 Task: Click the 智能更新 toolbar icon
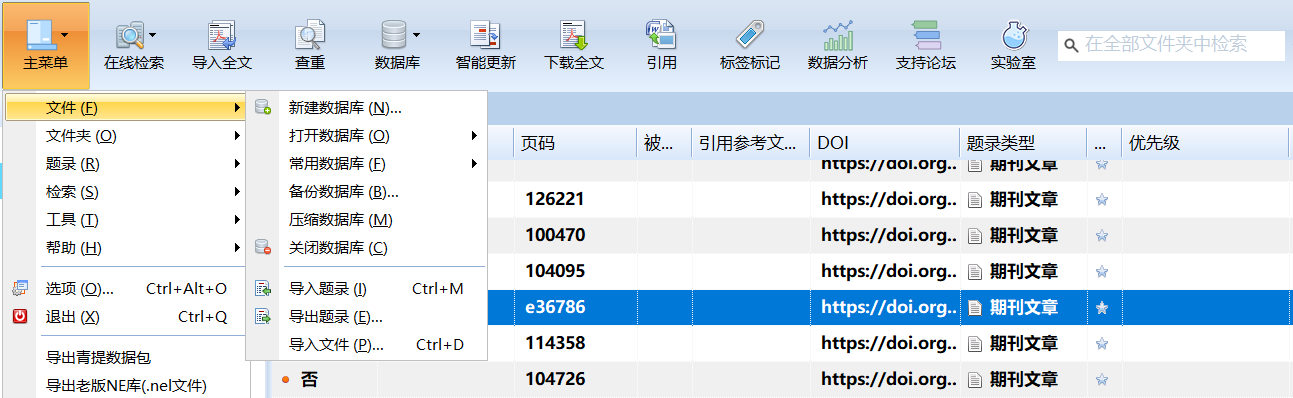click(x=485, y=35)
